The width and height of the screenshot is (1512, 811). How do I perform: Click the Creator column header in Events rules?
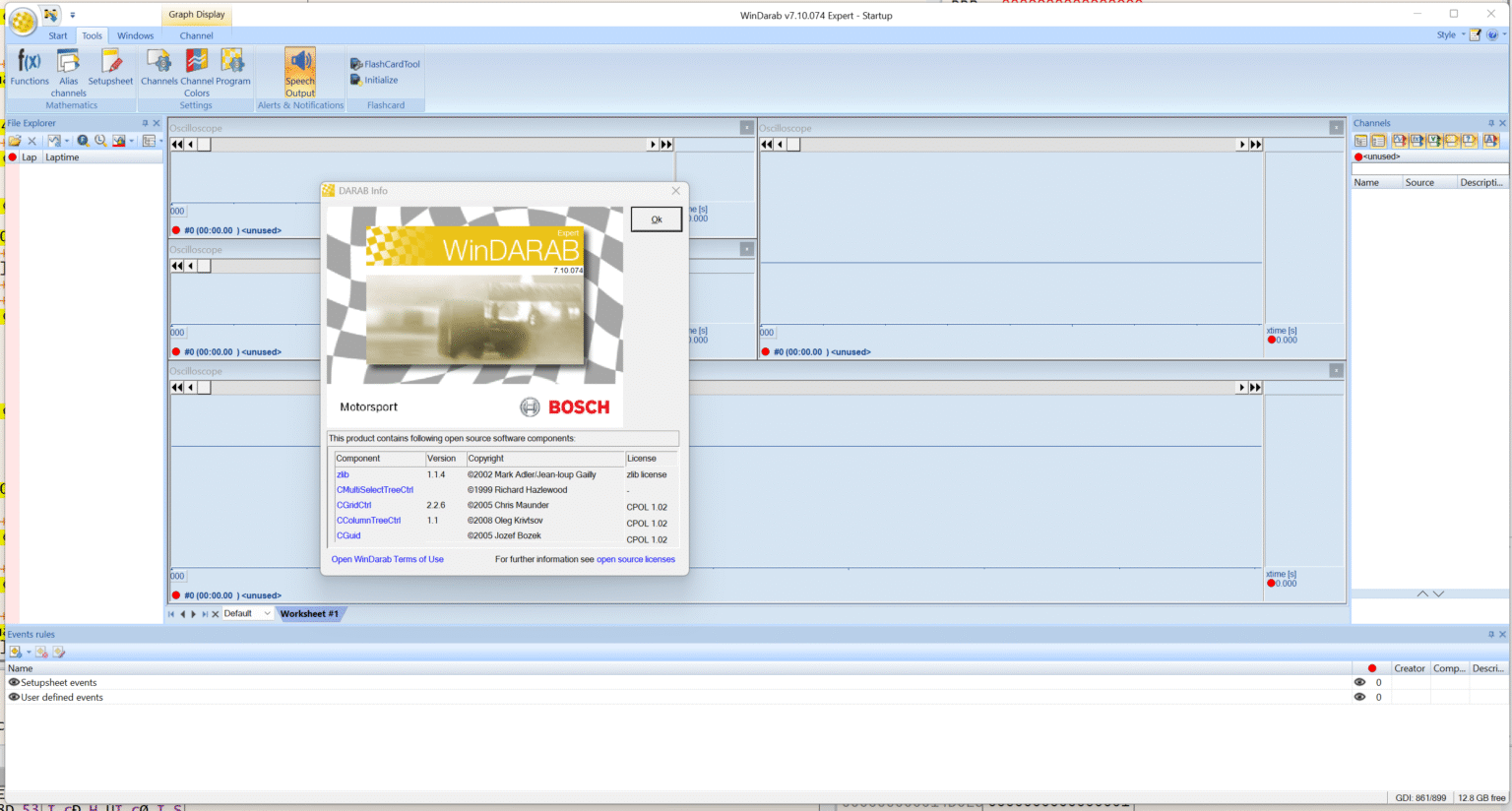pyautogui.click(x=1409, y=668)
